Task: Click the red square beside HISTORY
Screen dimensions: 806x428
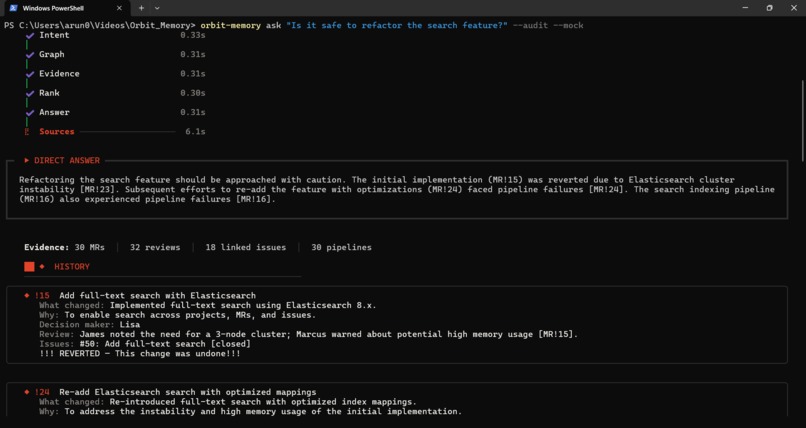Action: tap(29, 267)
